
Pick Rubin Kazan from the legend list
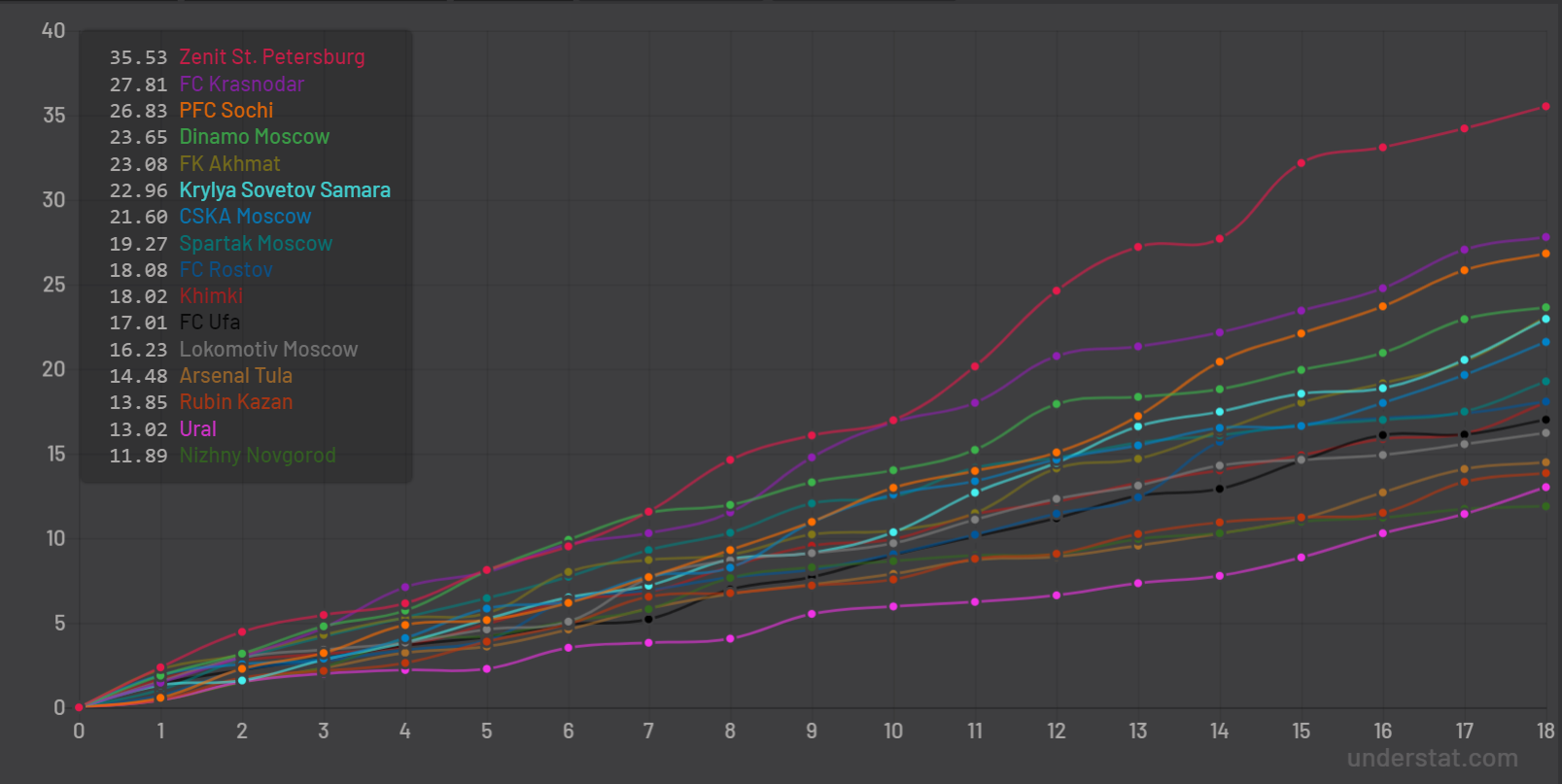[x=235, y=402]
